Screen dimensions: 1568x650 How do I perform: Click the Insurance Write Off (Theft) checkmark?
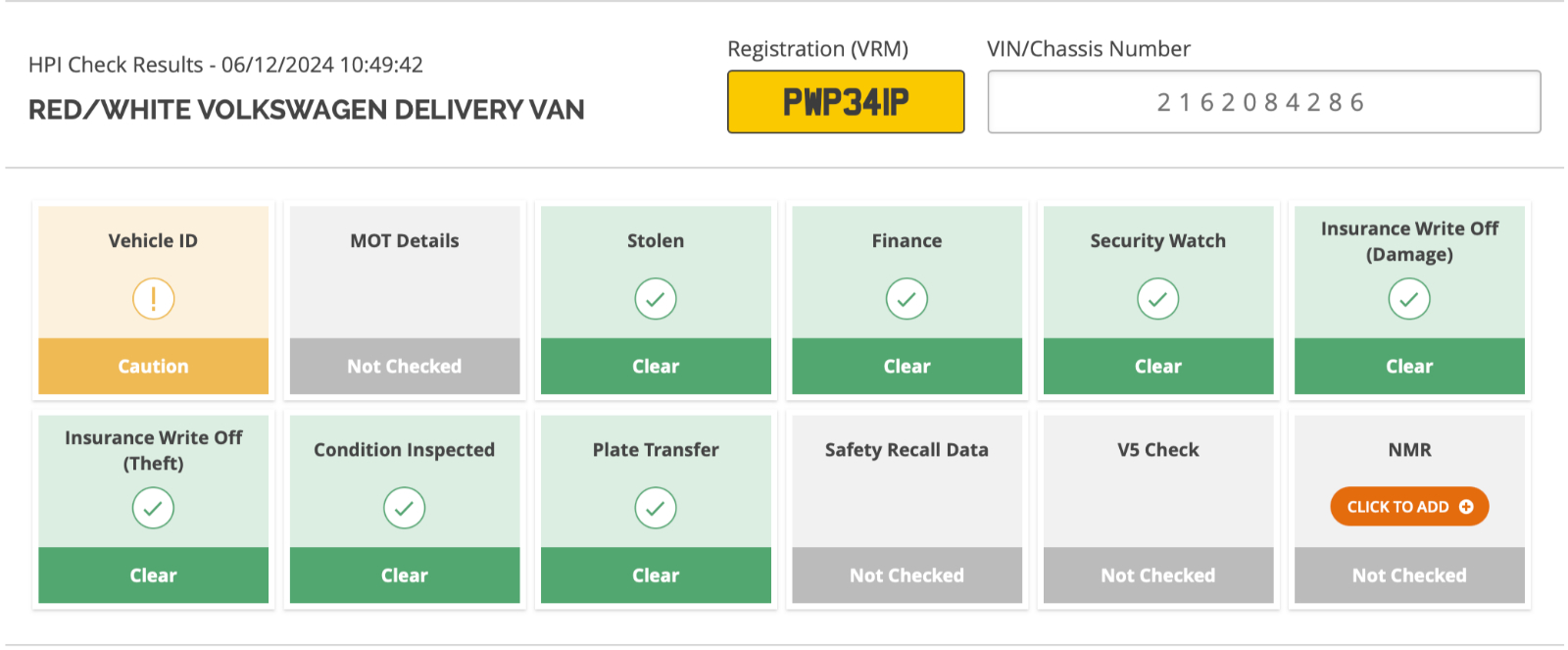pyautogui.click(x=153, y=508)
